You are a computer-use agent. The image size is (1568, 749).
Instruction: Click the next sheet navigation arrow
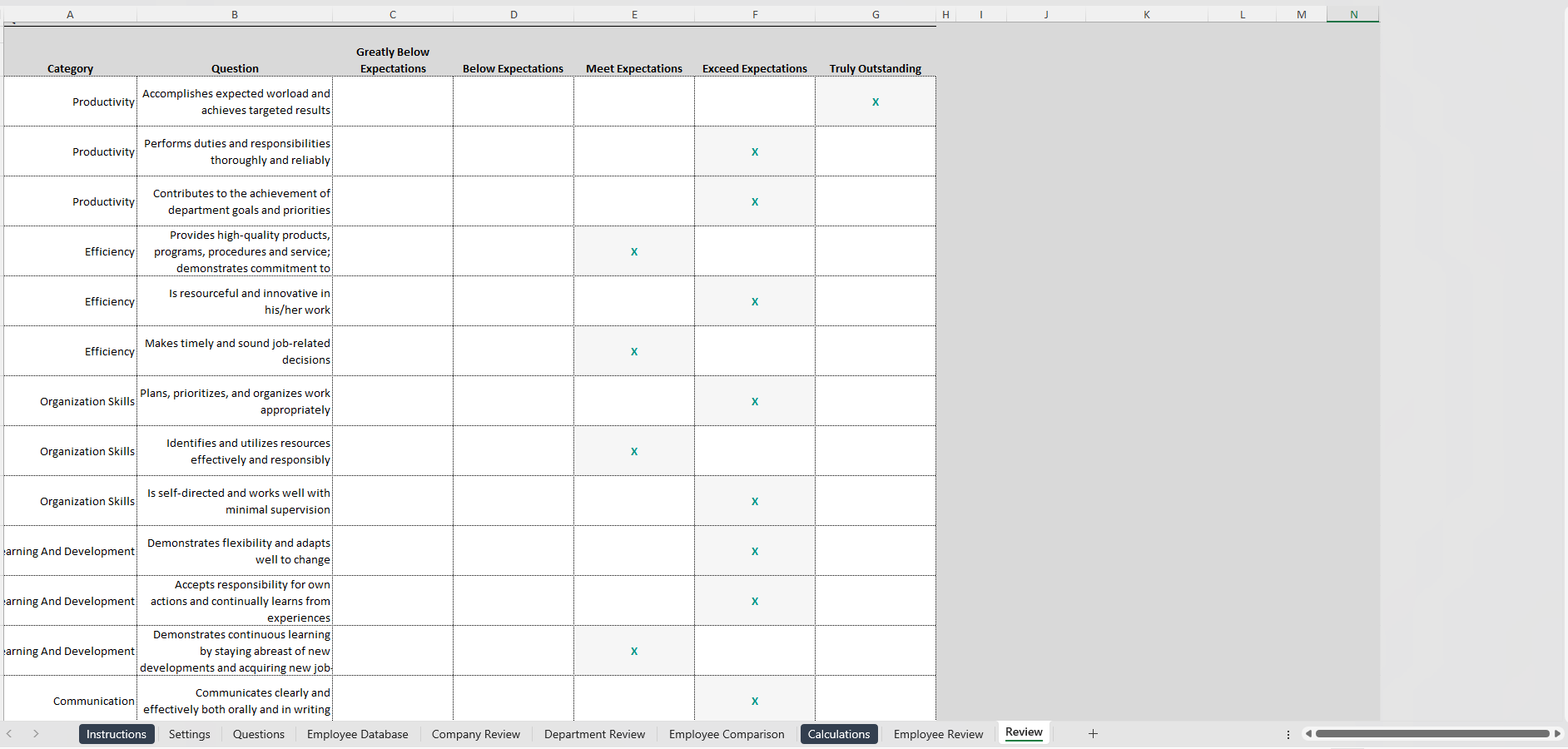pos(36,734)
